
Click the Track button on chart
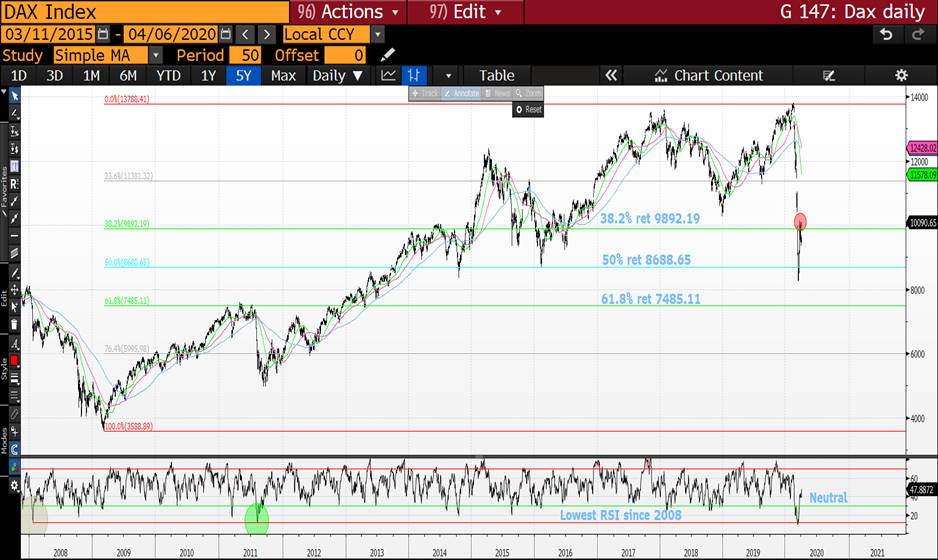click(425, 93)
